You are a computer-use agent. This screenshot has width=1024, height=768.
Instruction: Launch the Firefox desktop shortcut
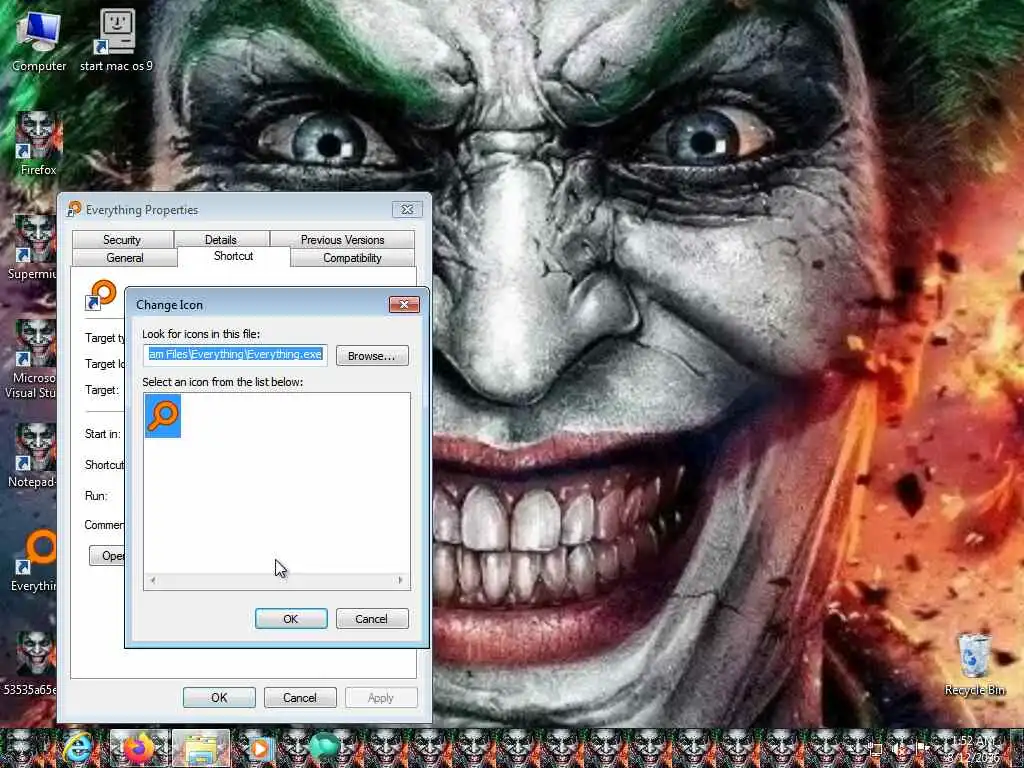[x=38, y=144]
